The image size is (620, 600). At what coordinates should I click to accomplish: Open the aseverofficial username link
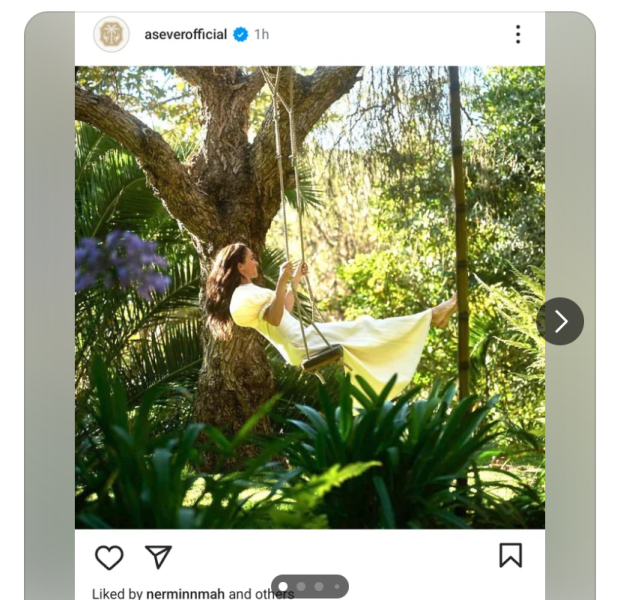(185, 34)
